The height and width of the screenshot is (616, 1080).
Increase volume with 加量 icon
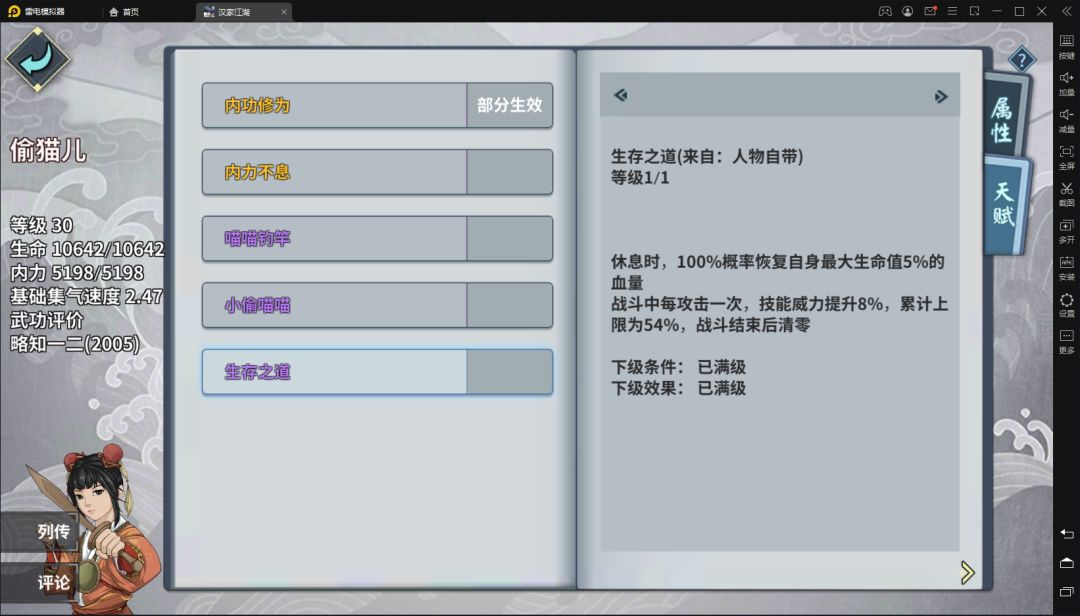1066,83
